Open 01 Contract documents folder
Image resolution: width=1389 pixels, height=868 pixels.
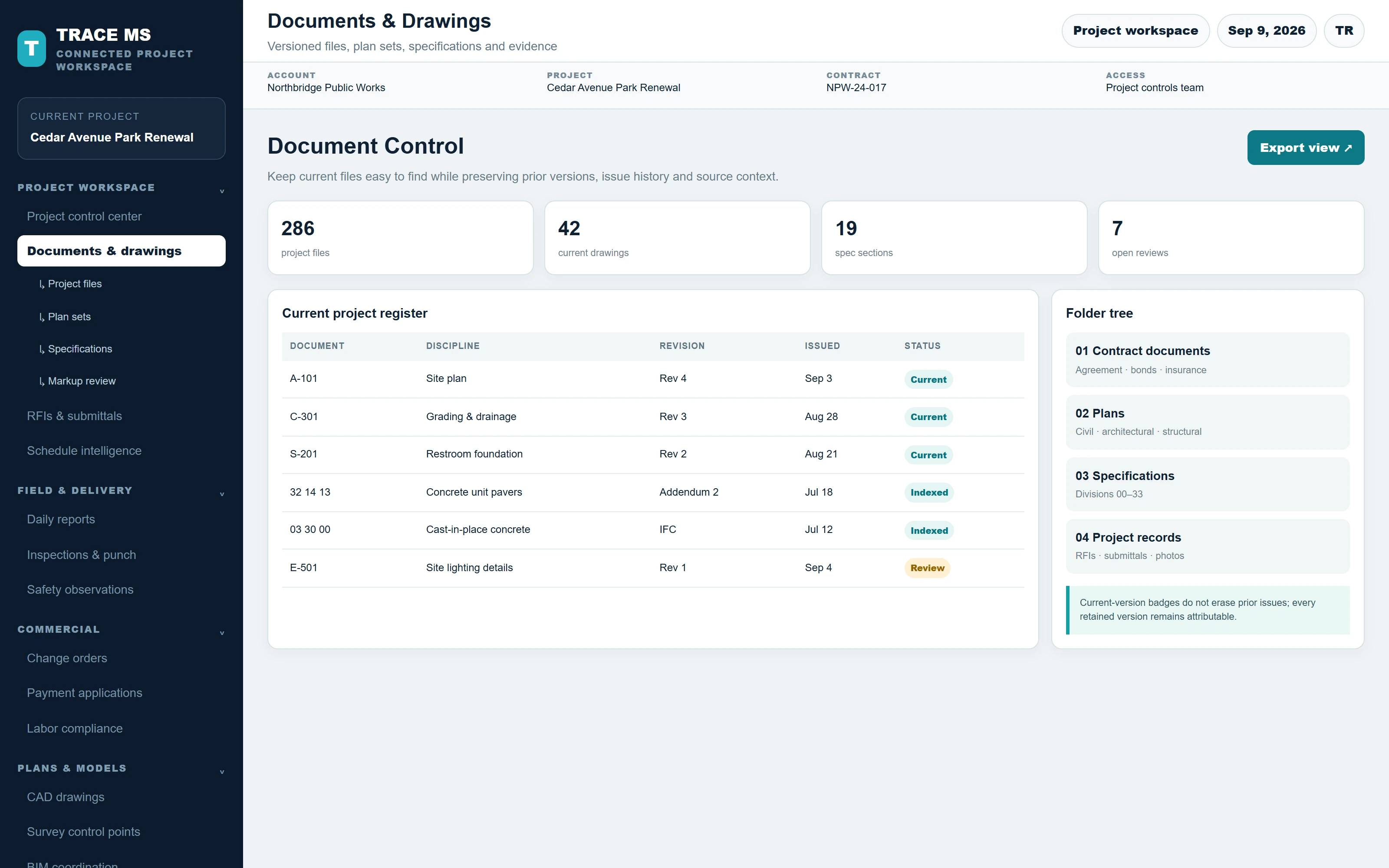[1208, 359]
